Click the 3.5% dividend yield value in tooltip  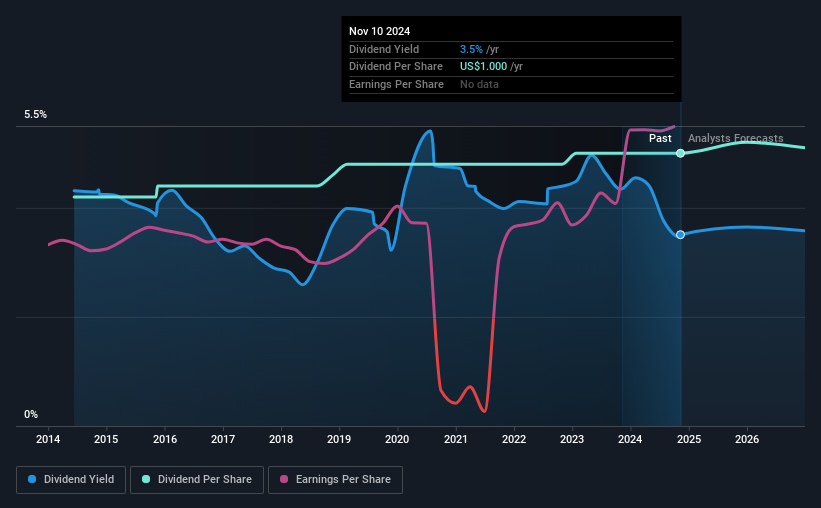point(471,49)
